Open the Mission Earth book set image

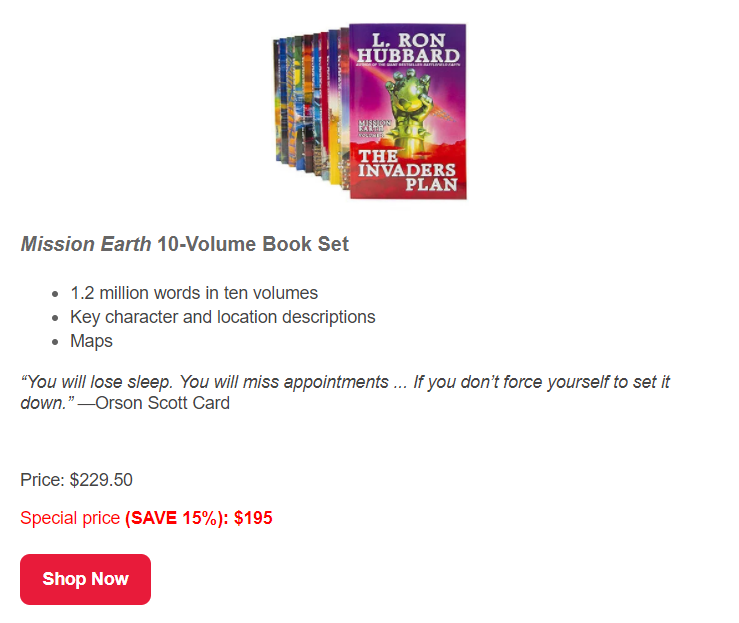370,111
